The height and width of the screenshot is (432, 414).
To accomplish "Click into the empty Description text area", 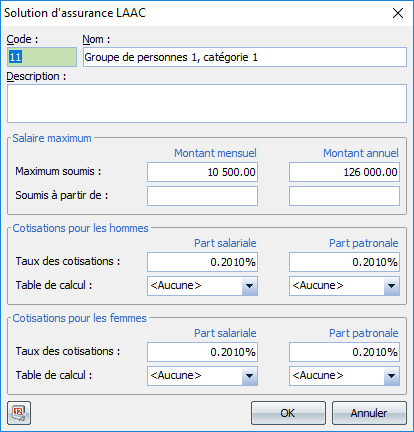I will tap(207, 103).
